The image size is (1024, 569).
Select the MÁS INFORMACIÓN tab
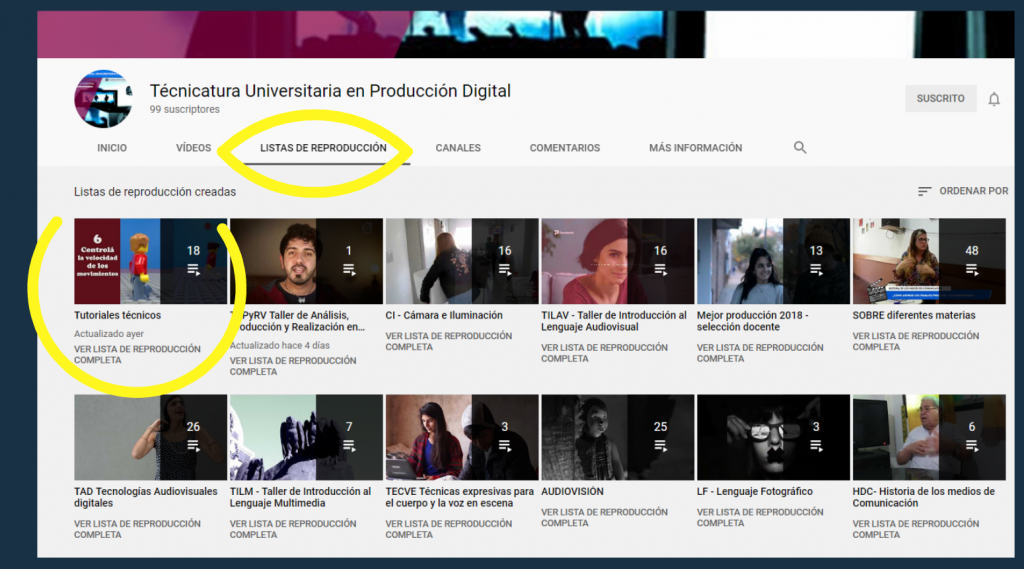tap(695, 148)
